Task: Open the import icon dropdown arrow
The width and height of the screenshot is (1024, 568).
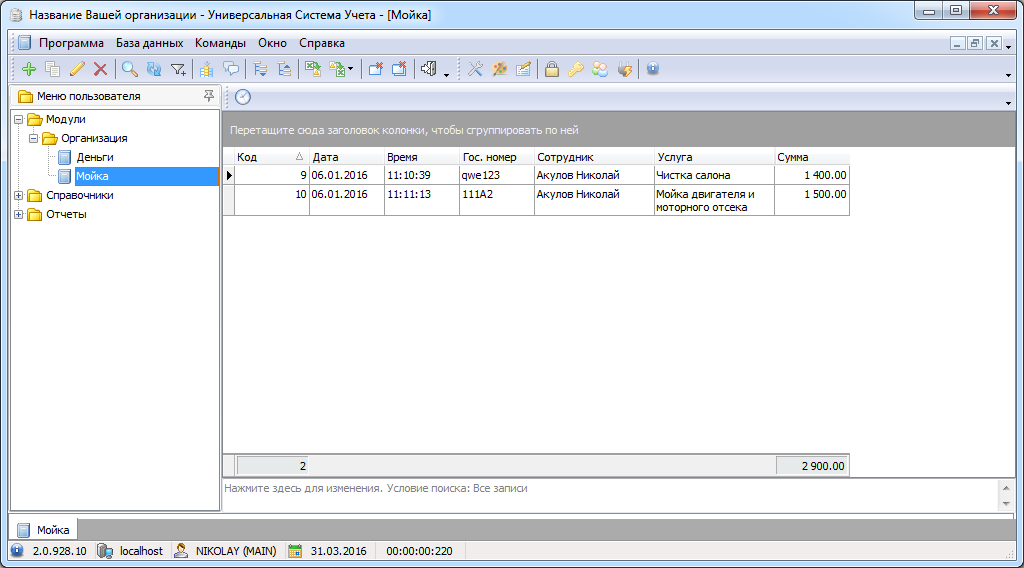Action: [x=351, y=69]
